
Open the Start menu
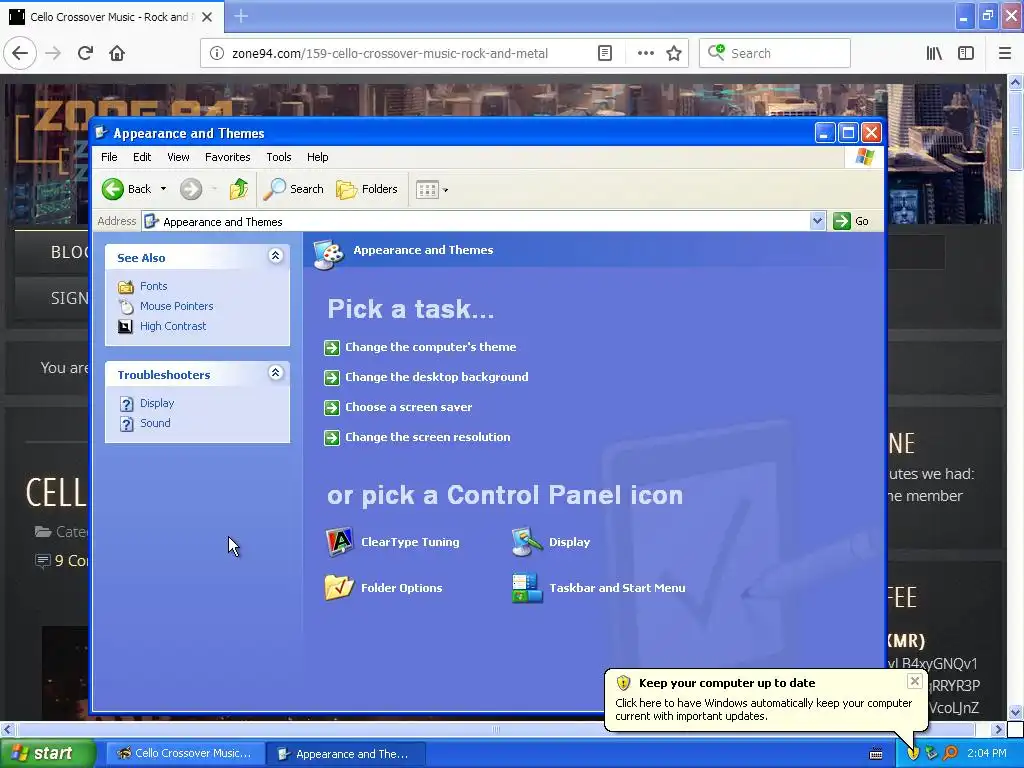point(47,754)
